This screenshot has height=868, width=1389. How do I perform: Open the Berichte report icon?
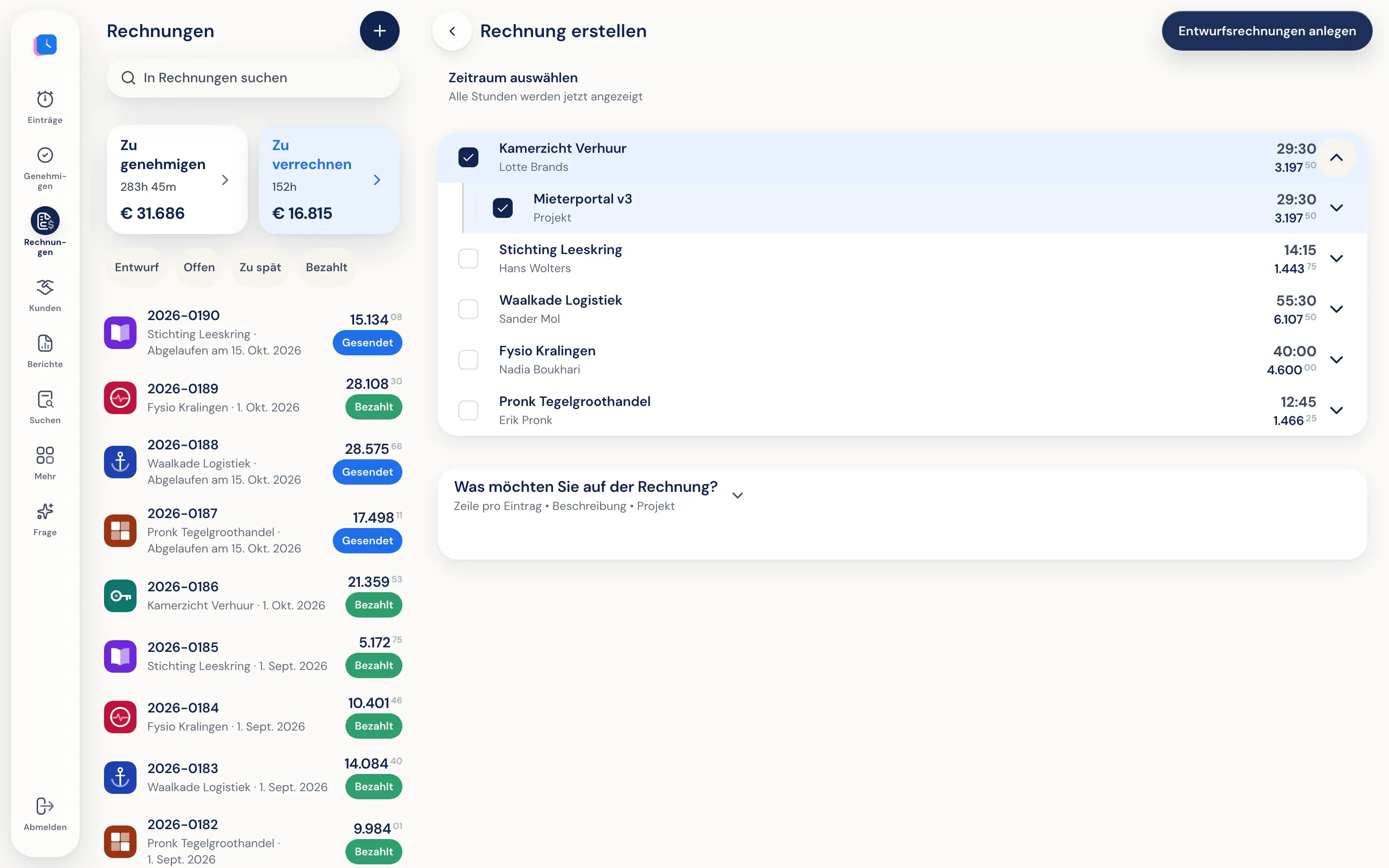coord(45,343)
